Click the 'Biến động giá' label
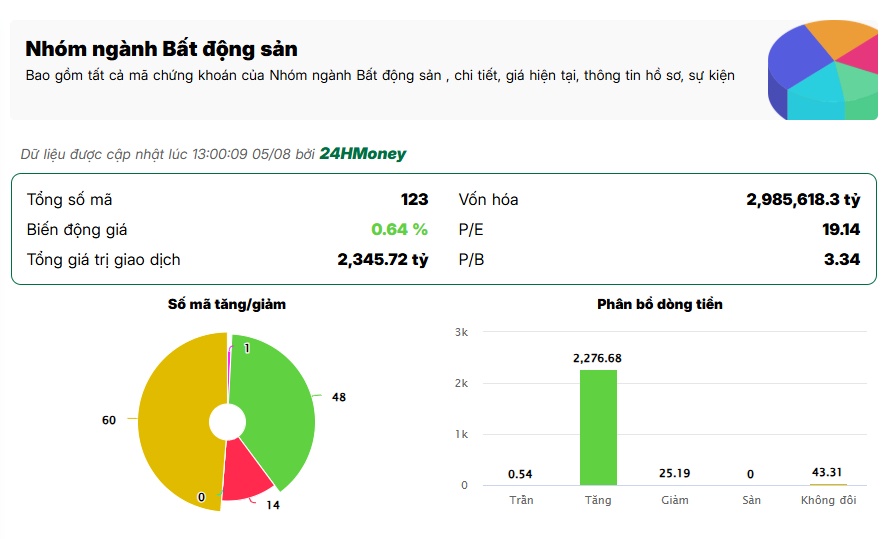889x539 pixels. (77, 230)
